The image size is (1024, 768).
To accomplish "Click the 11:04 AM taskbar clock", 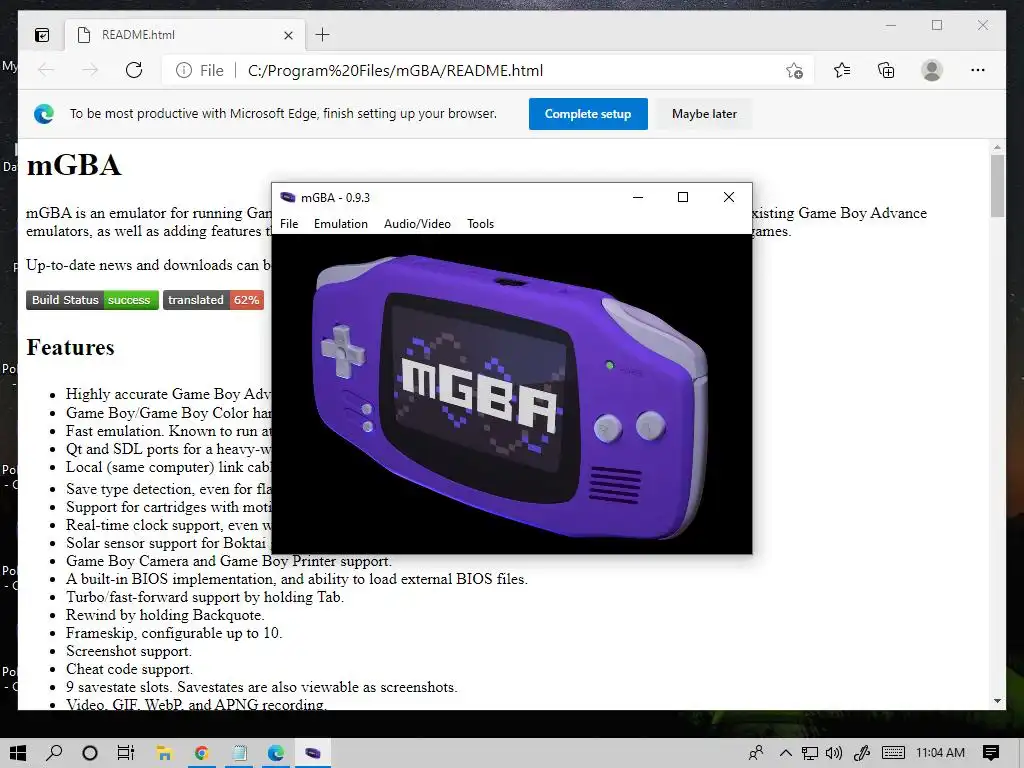I will 940,753.
